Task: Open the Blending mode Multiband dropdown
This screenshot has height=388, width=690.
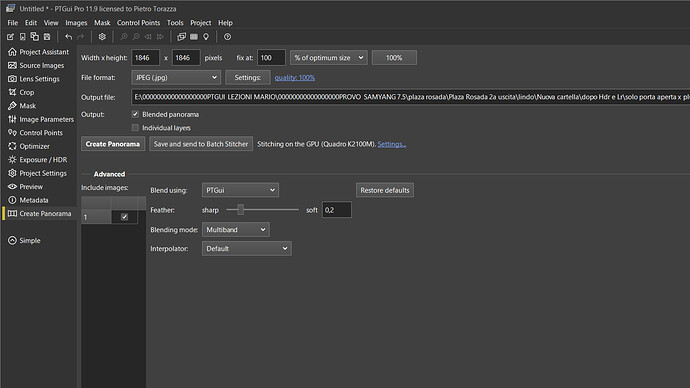Action: point(236,230)
